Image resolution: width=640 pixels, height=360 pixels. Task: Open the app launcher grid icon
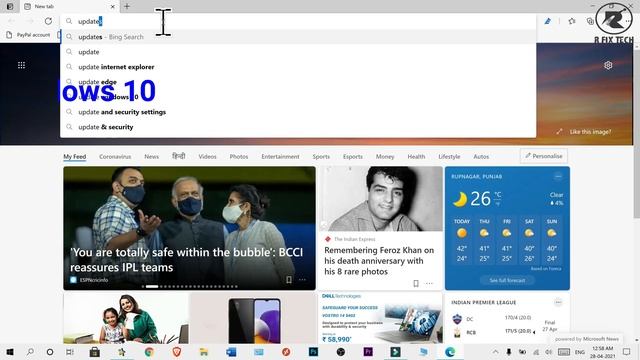coord(21,65)
